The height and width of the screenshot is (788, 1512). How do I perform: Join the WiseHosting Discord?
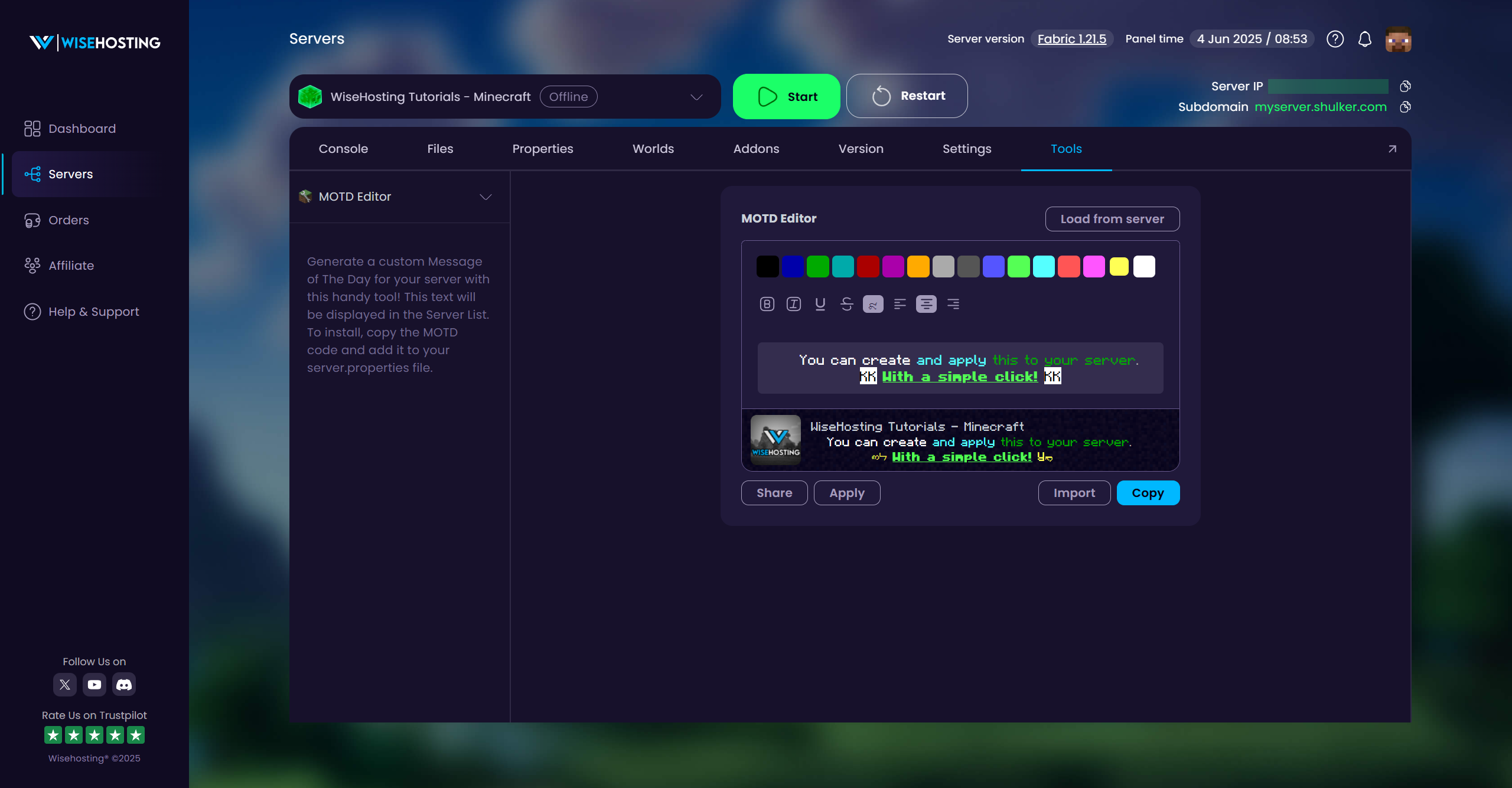[x=124, y=685]
